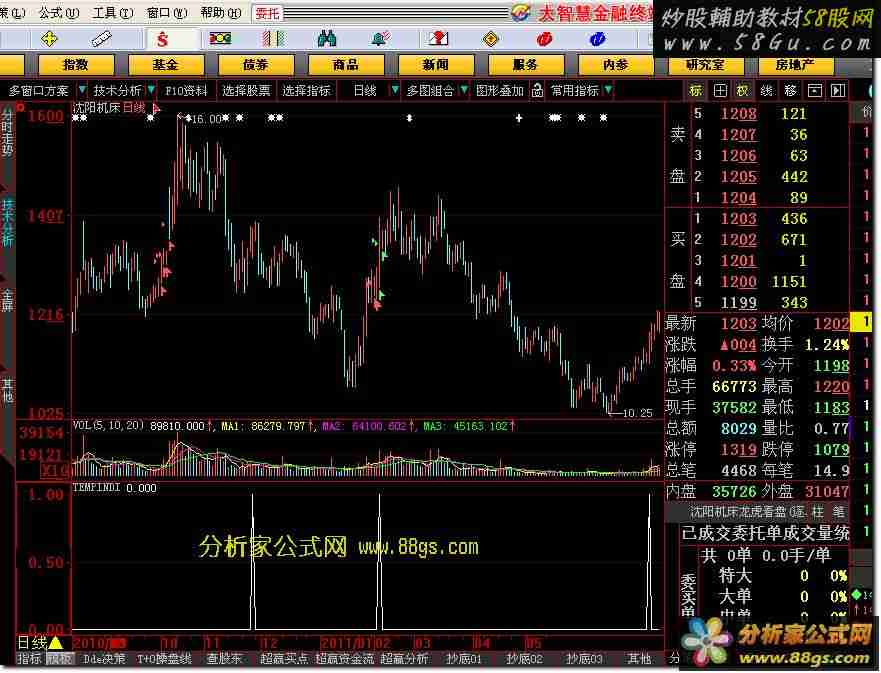Open the 公式 menu
This screenshot has height=673, width=881.
coord(58,12)
